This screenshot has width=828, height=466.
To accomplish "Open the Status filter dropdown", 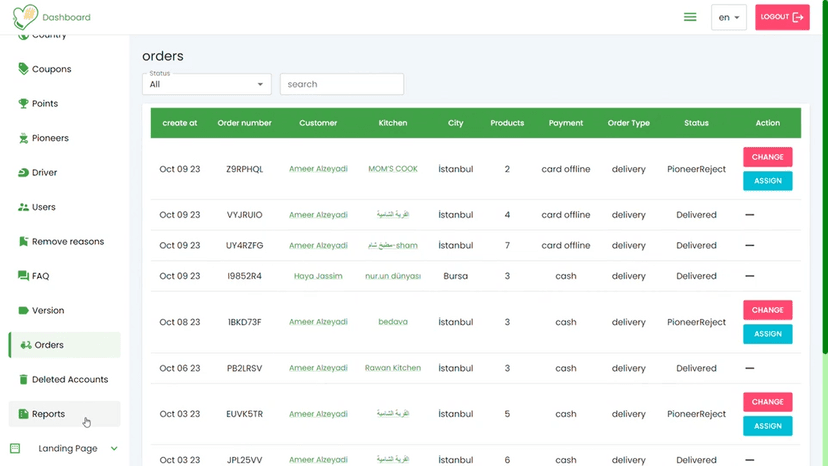I will [x=207, y=85].
